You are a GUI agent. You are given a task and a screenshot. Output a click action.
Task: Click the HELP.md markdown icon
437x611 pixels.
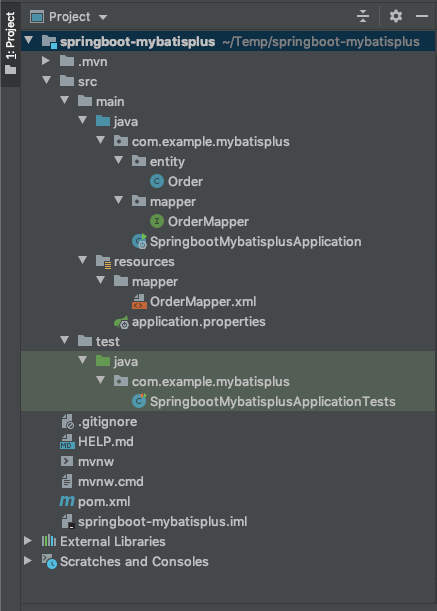(67, 441)
